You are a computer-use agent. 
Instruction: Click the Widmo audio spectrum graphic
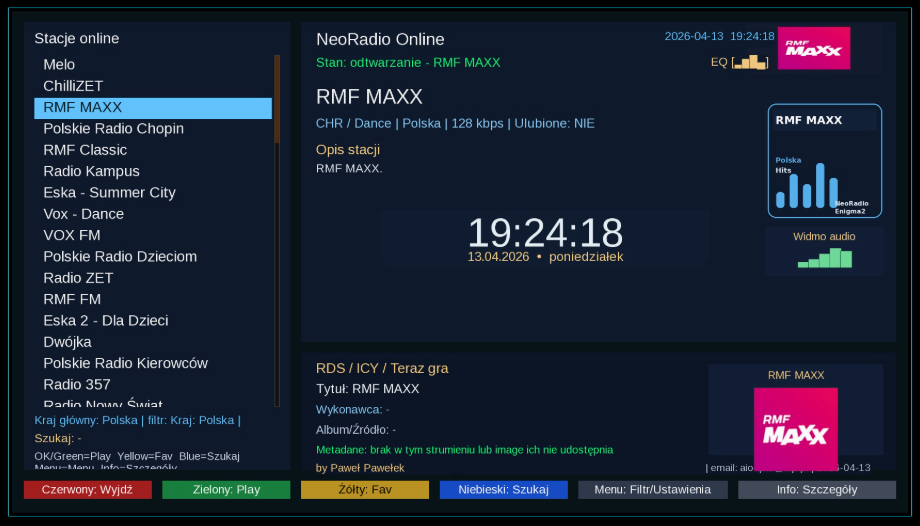[x=824, y=258]
